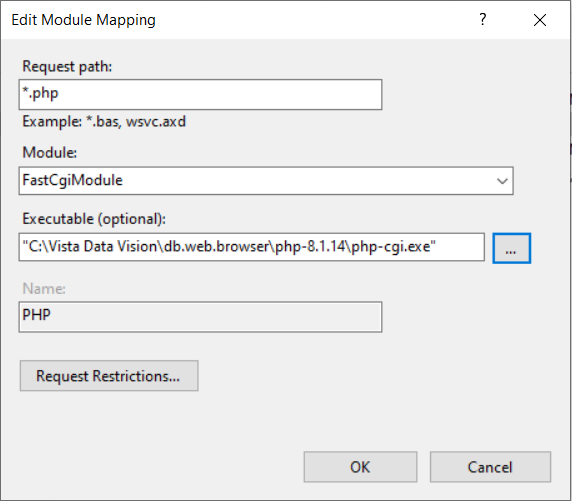Place cursor on php-cgi.exe in path
This screenshot has width=572, height=501.
click(x=390, y=247)
